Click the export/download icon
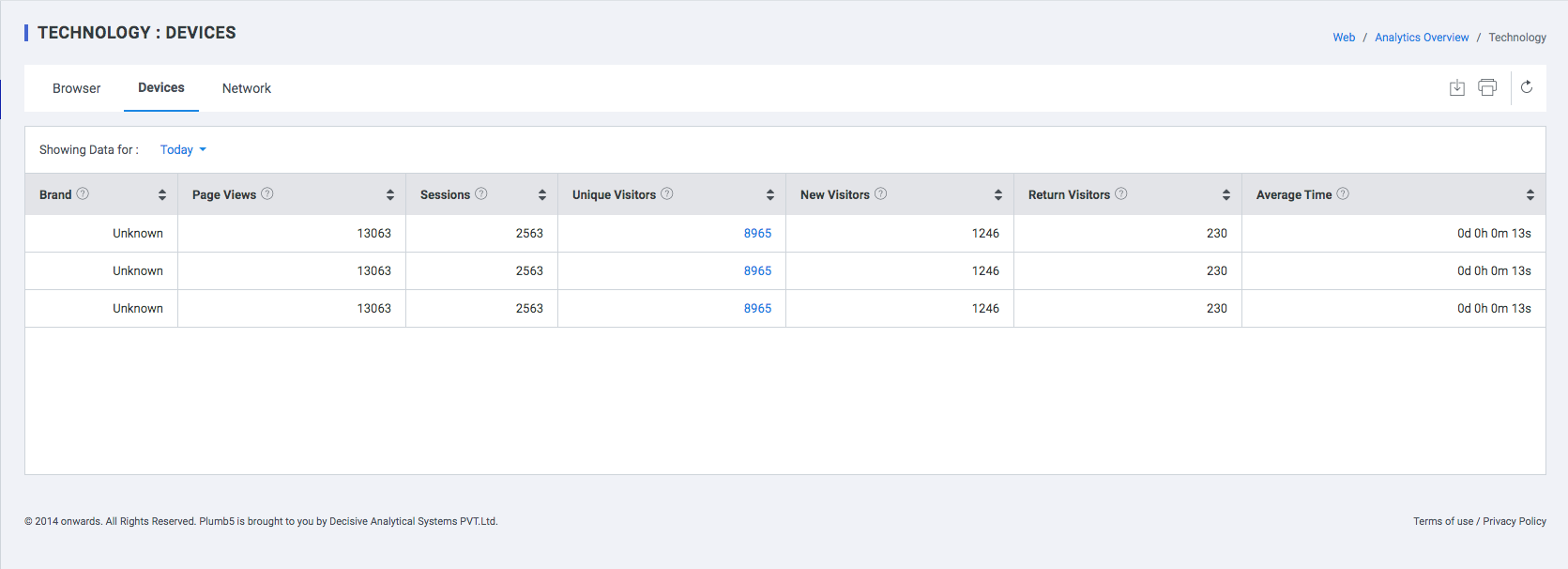 (x=1456, y=87)
